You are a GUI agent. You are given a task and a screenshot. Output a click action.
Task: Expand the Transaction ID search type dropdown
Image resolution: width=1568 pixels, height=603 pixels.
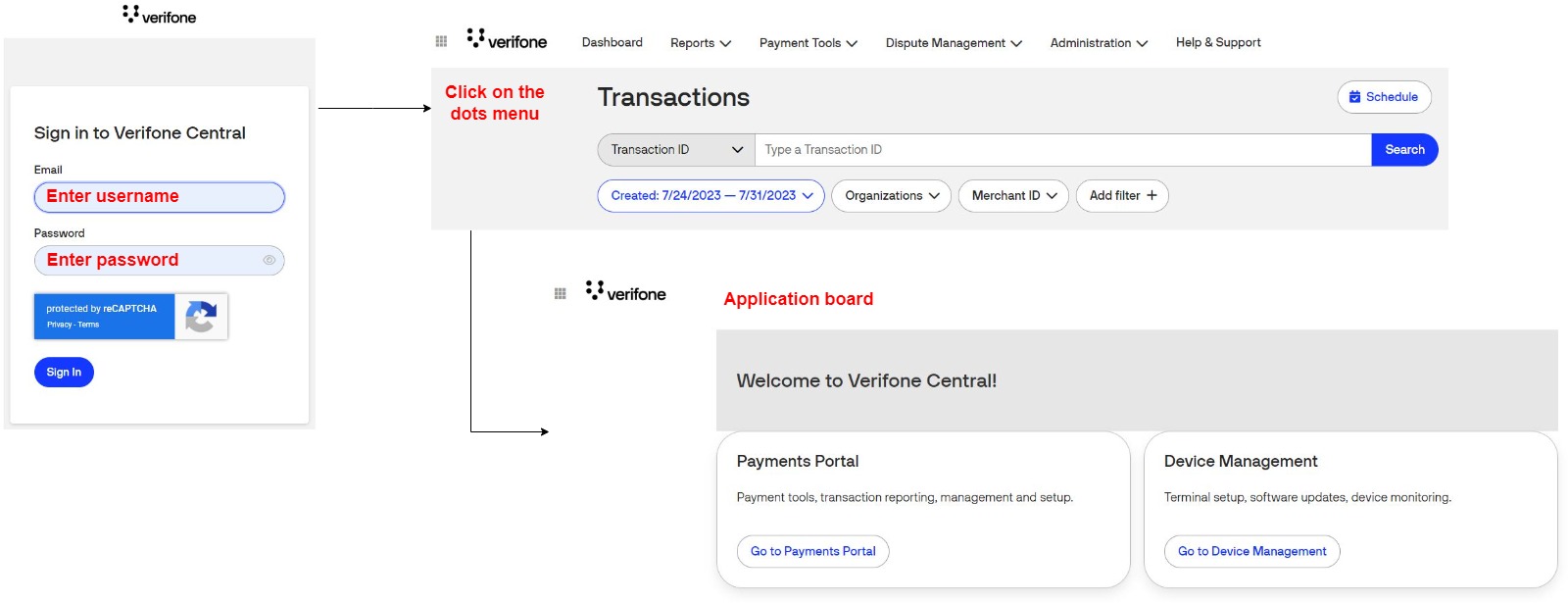coord(676,150)
